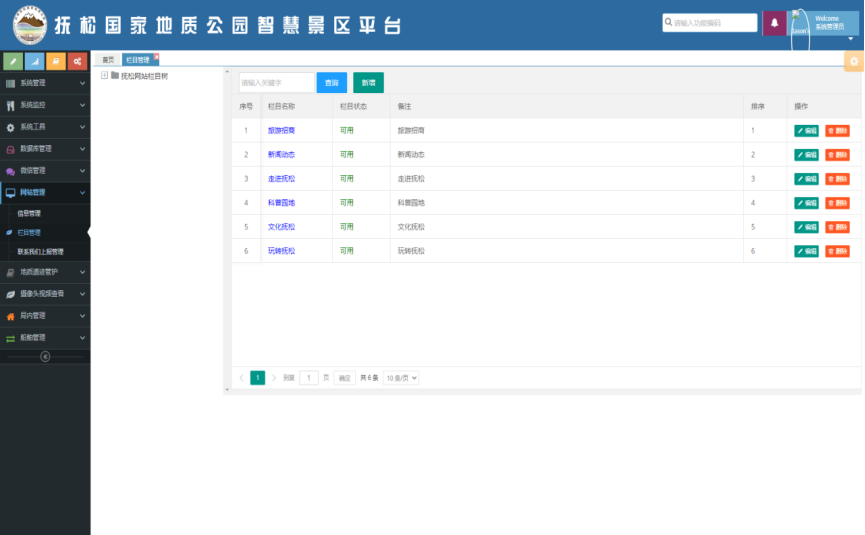Viewport: 865px width, 535px height.
Task: Open the 10条/页 page size dropdown
Action: point(401,378)
